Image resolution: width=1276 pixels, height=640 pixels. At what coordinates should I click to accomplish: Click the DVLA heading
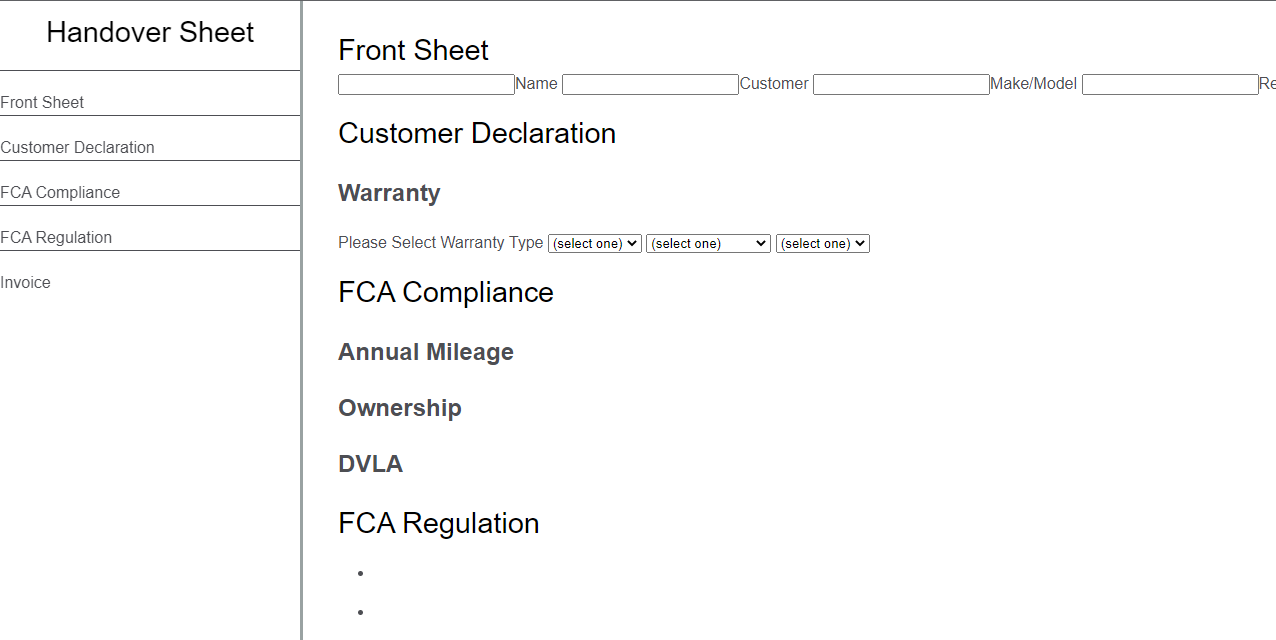click(x=370, y=464)
